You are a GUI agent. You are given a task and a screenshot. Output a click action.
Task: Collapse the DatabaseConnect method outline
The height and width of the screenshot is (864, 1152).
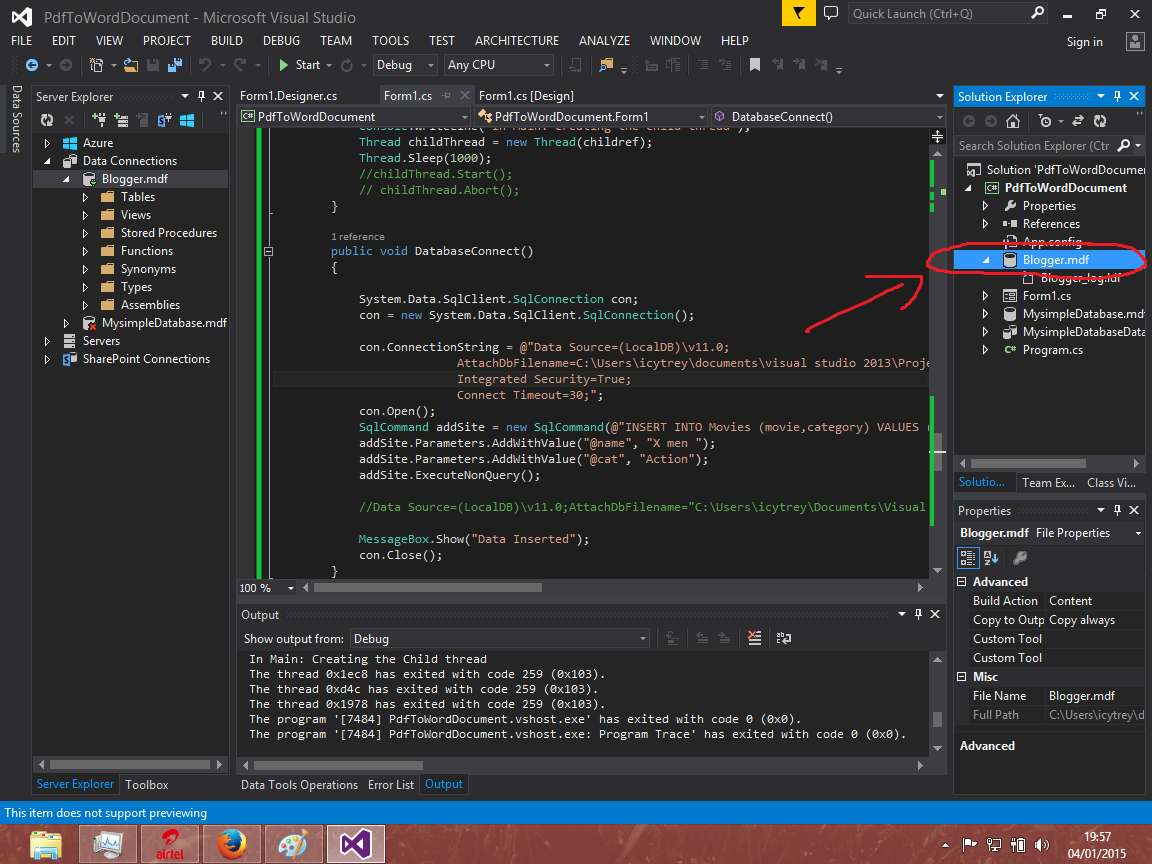[269, 251]
